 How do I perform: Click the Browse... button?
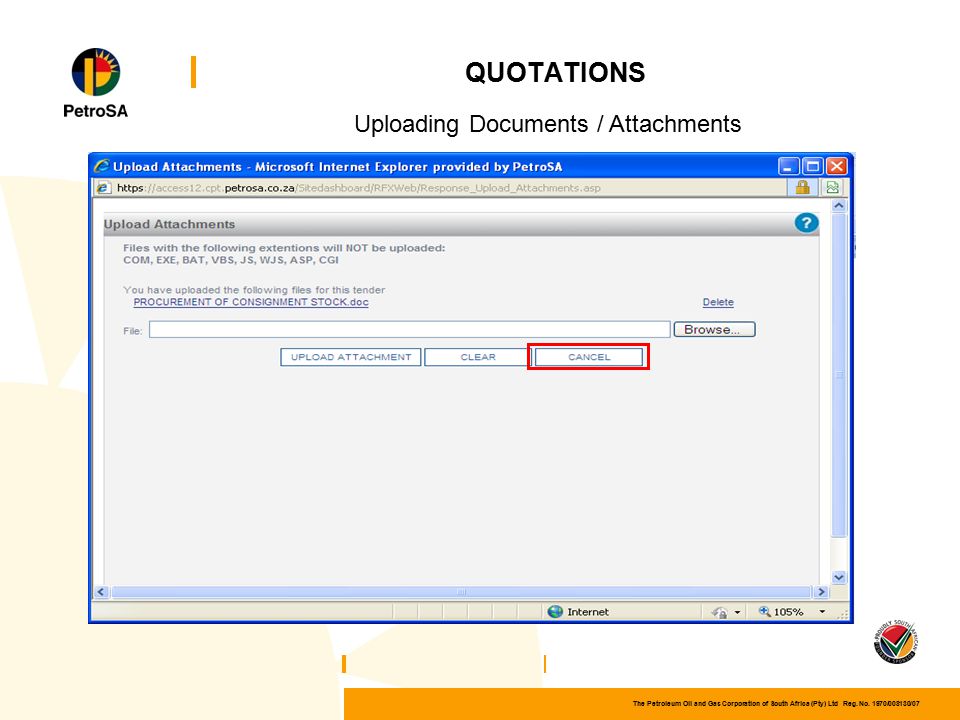click(x=714, y=329)
